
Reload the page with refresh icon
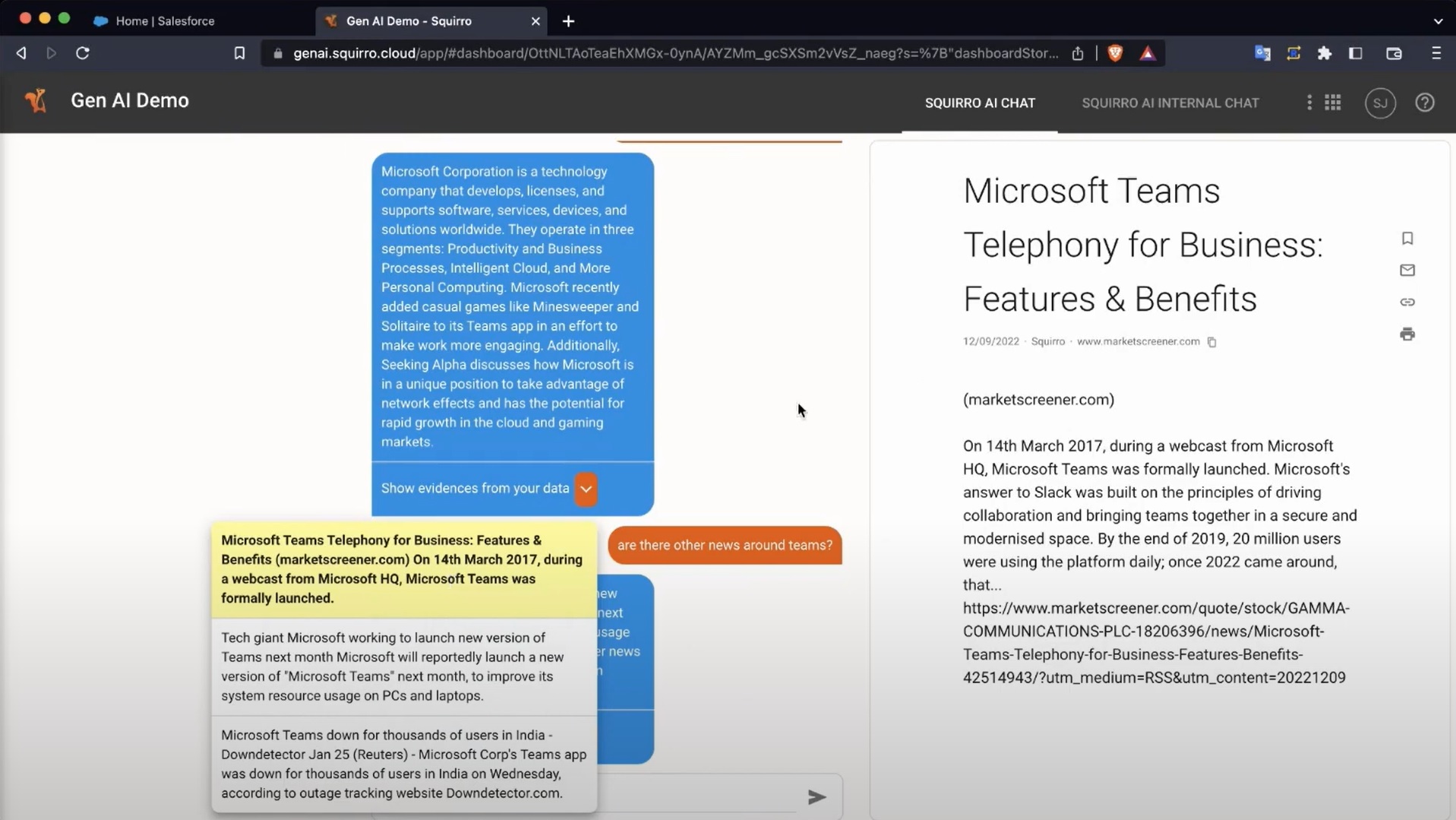[83, 53]
